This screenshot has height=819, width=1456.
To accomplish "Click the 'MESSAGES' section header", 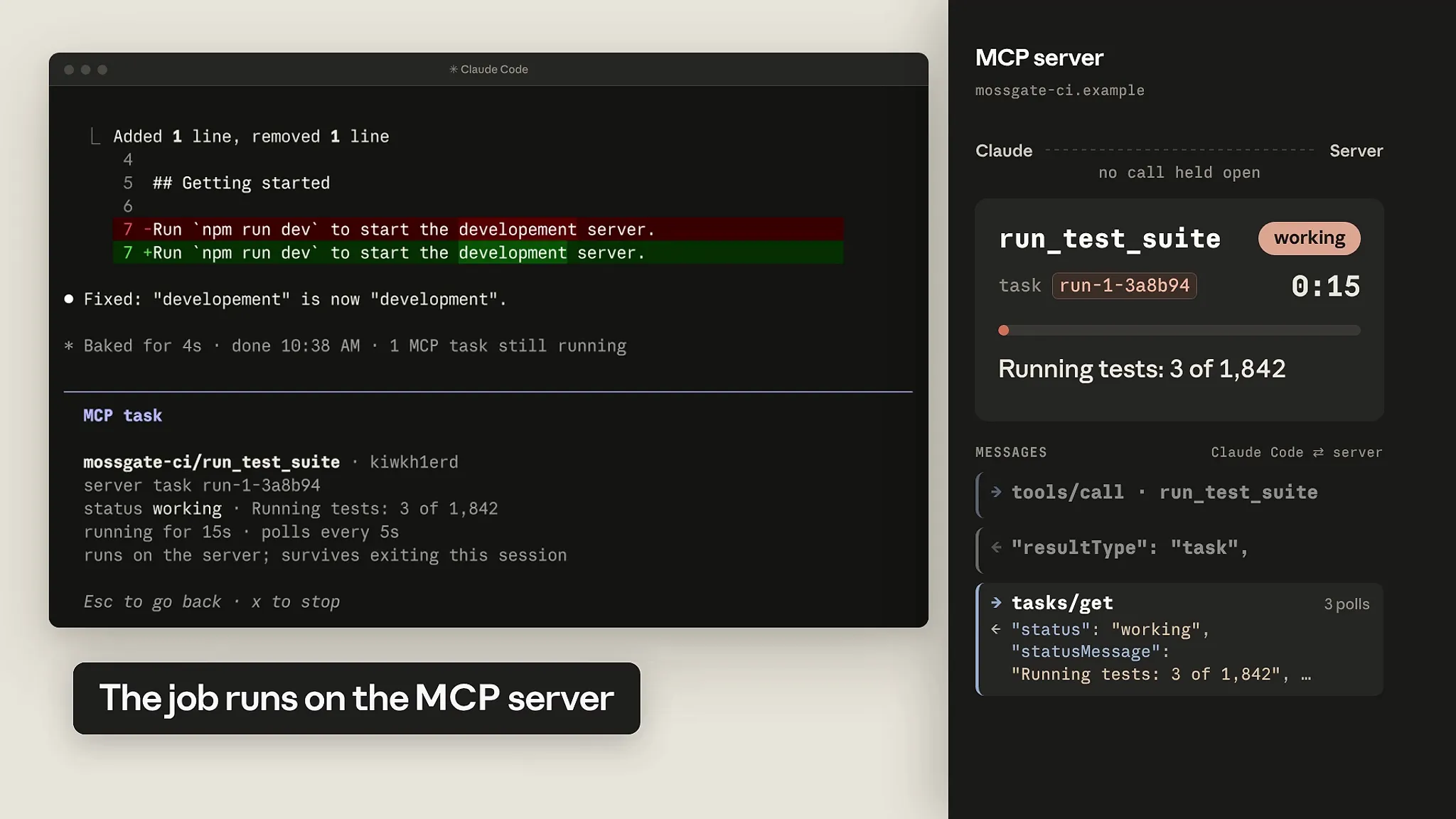I will 1011,453.
